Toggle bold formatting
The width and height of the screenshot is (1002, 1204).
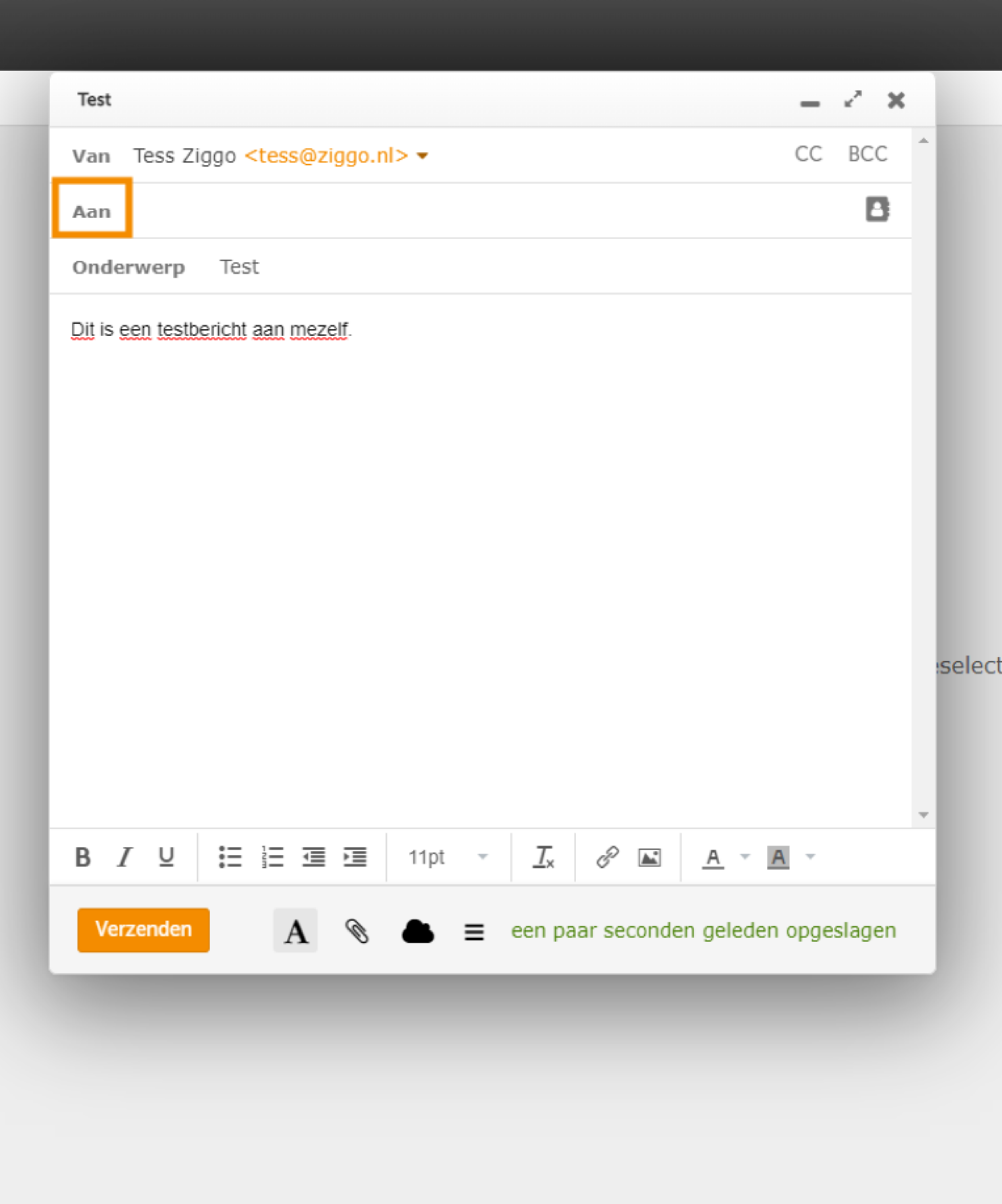pyautogui.click(x=84, y=856)
